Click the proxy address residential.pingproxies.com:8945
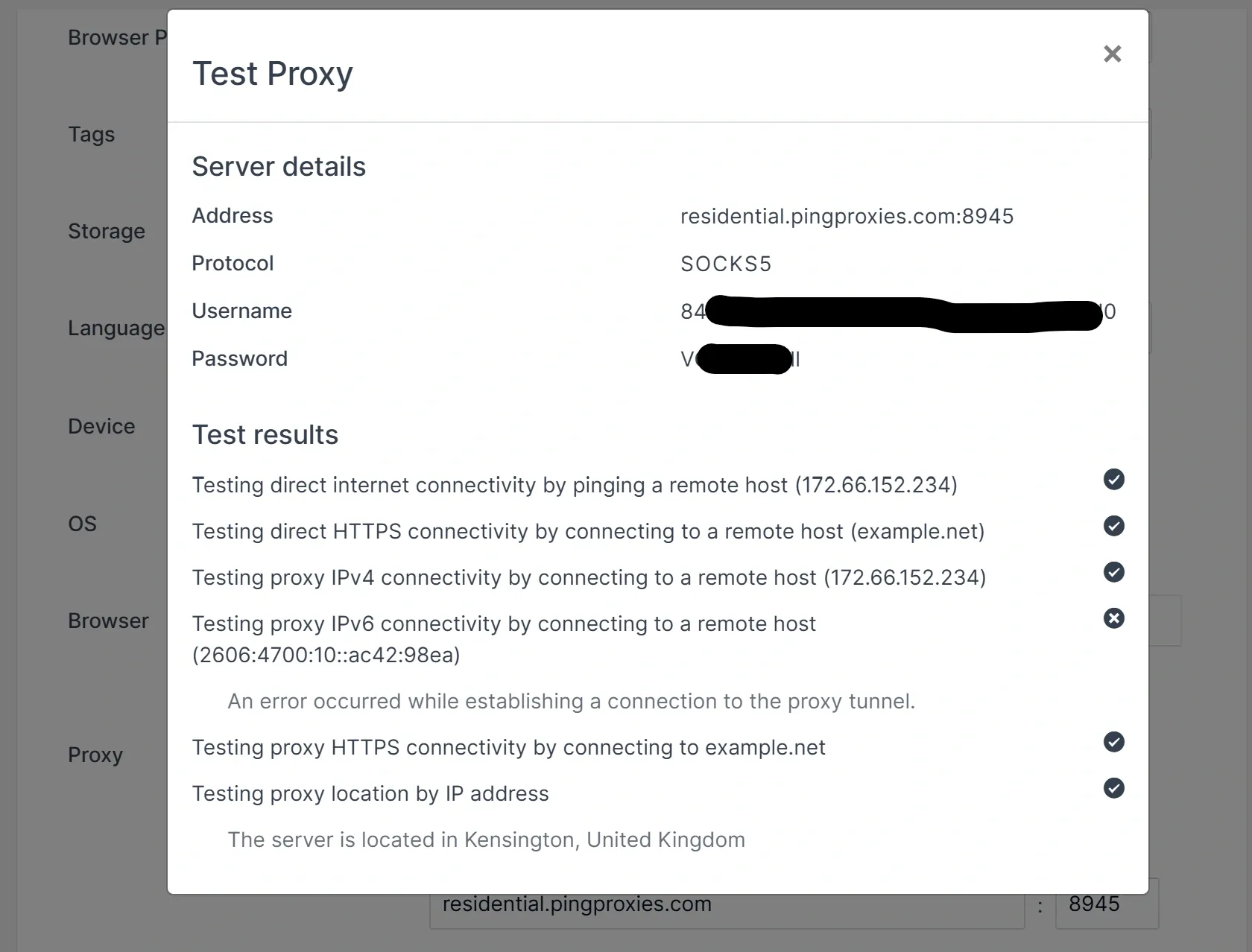This screenshot has height=952, width=1252. 847,216
